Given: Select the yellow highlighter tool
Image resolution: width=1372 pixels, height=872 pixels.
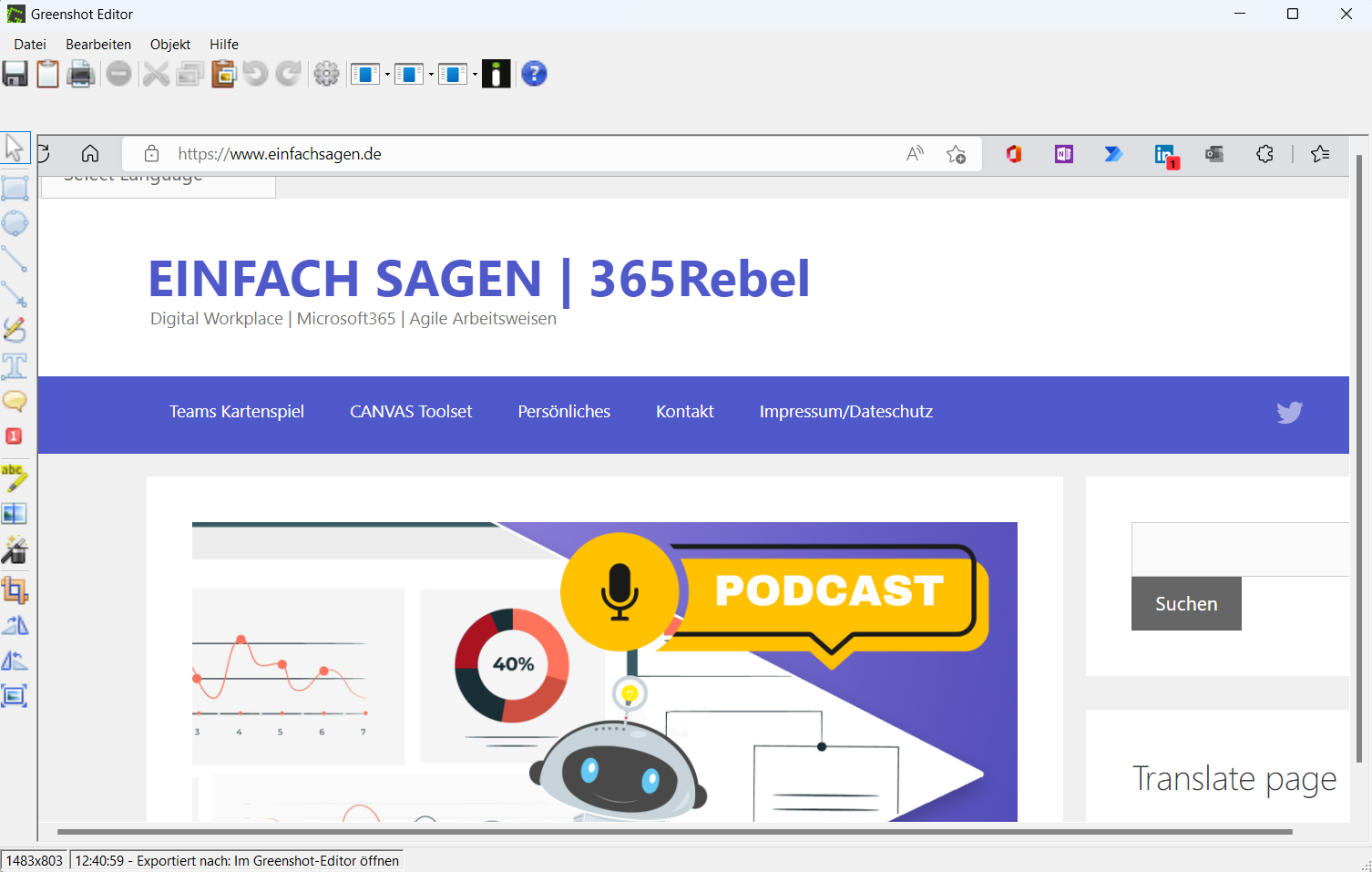Looking at the screenshot, I should pyautogui.click(x=15, y=477).
